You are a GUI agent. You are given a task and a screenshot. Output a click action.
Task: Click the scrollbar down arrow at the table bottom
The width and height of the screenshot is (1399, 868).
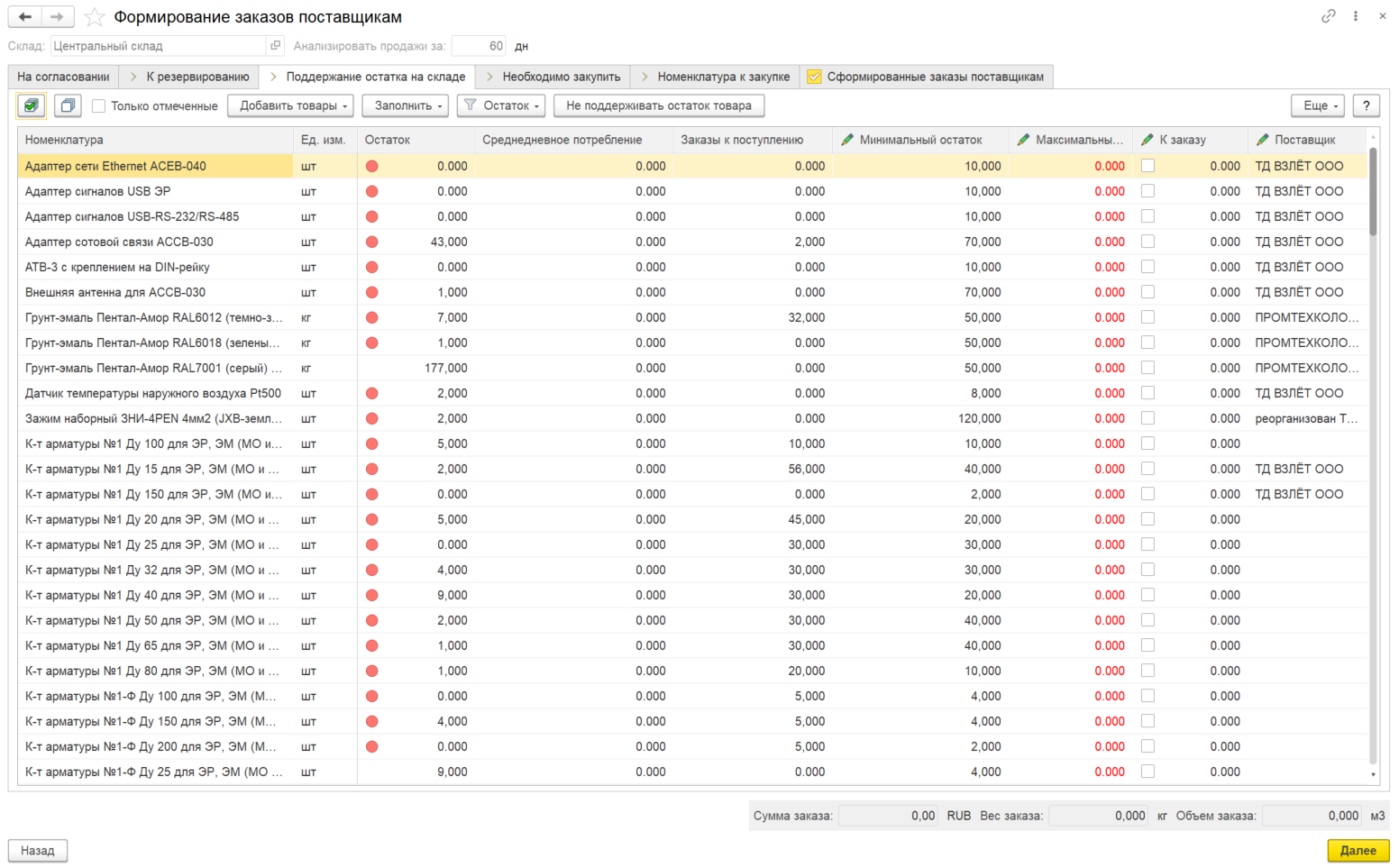coord(1373,774)
